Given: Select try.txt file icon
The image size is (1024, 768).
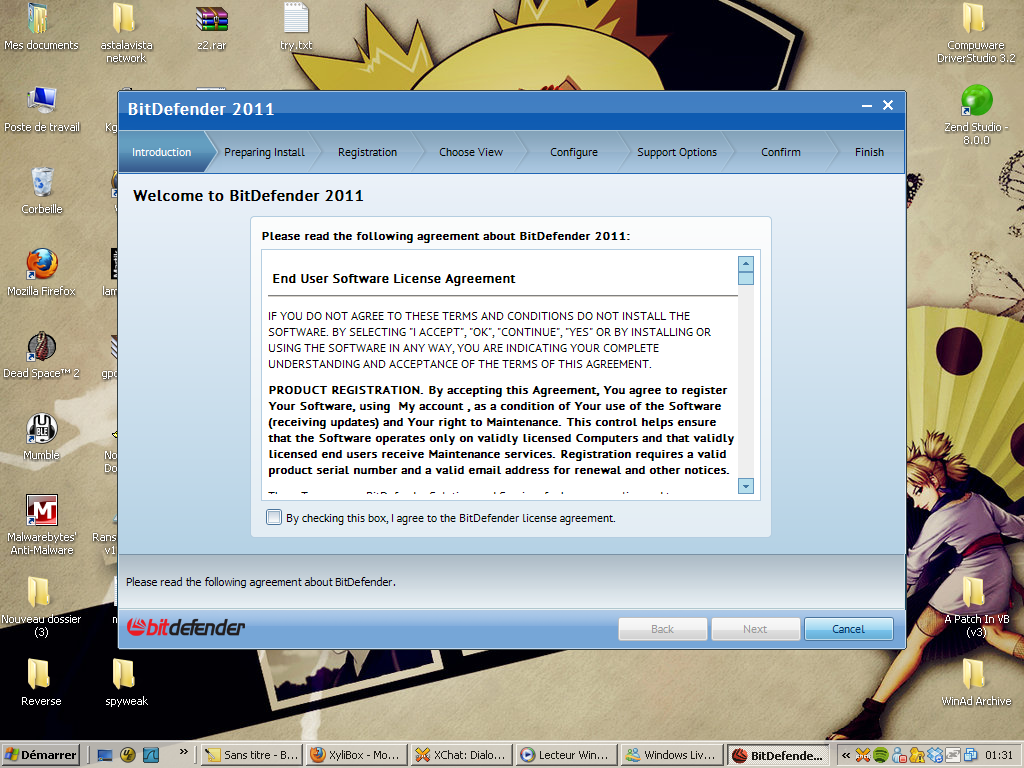Looking at the screenshot, I should point(296,27).
